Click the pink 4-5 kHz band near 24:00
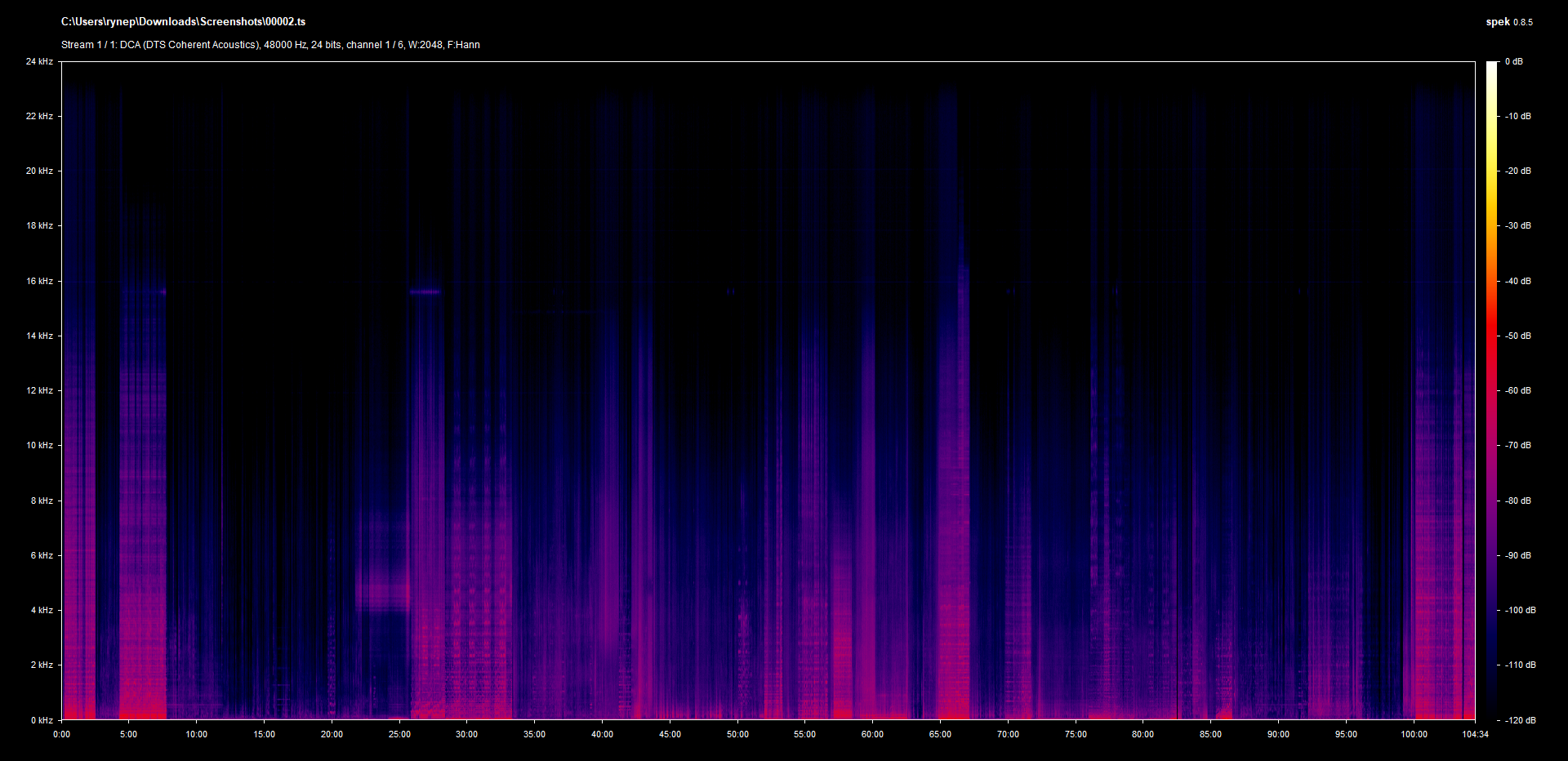1568x761 pixels. coord(382,590)
